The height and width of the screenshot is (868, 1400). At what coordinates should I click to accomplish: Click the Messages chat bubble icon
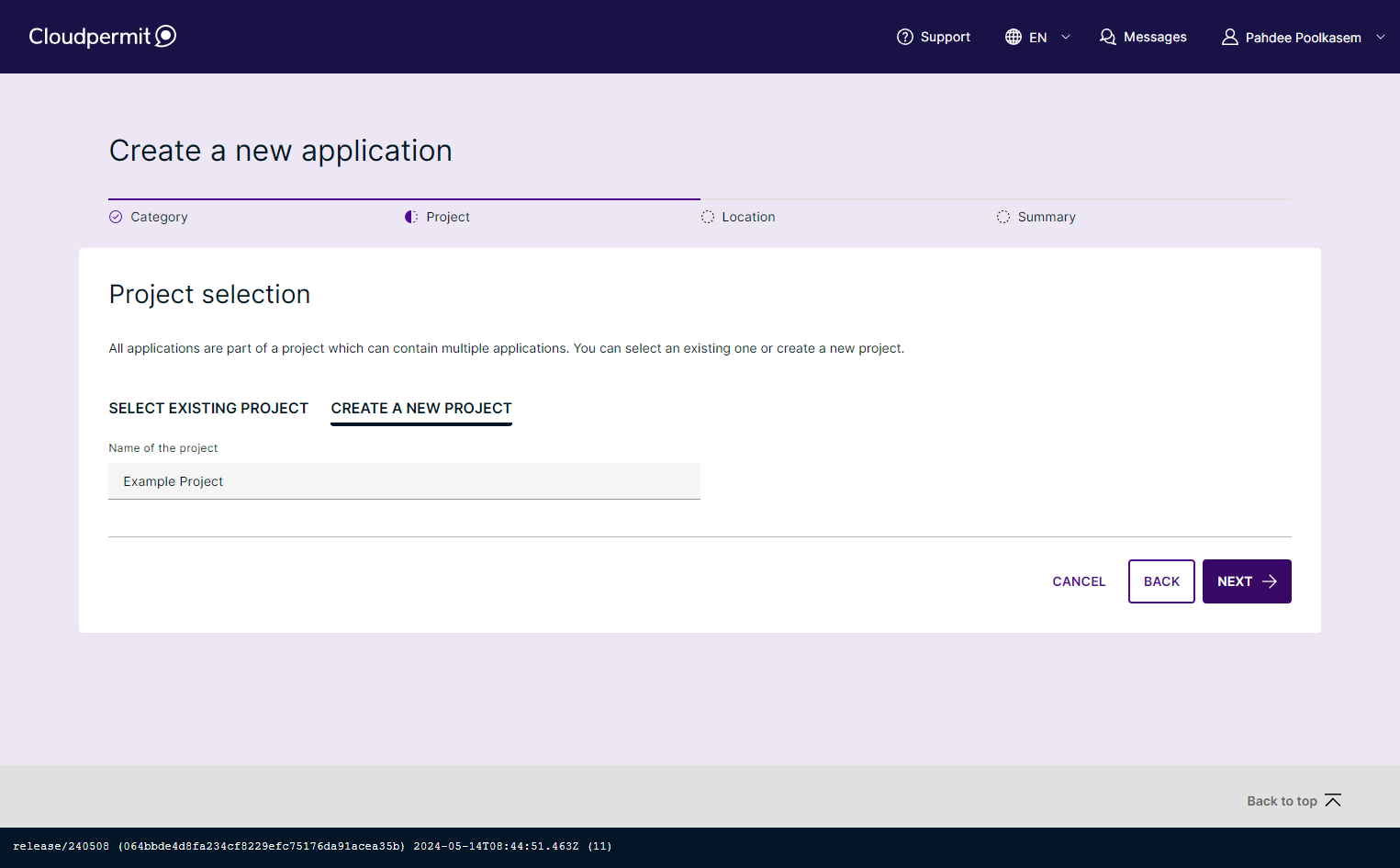[x=1108, y=37]
